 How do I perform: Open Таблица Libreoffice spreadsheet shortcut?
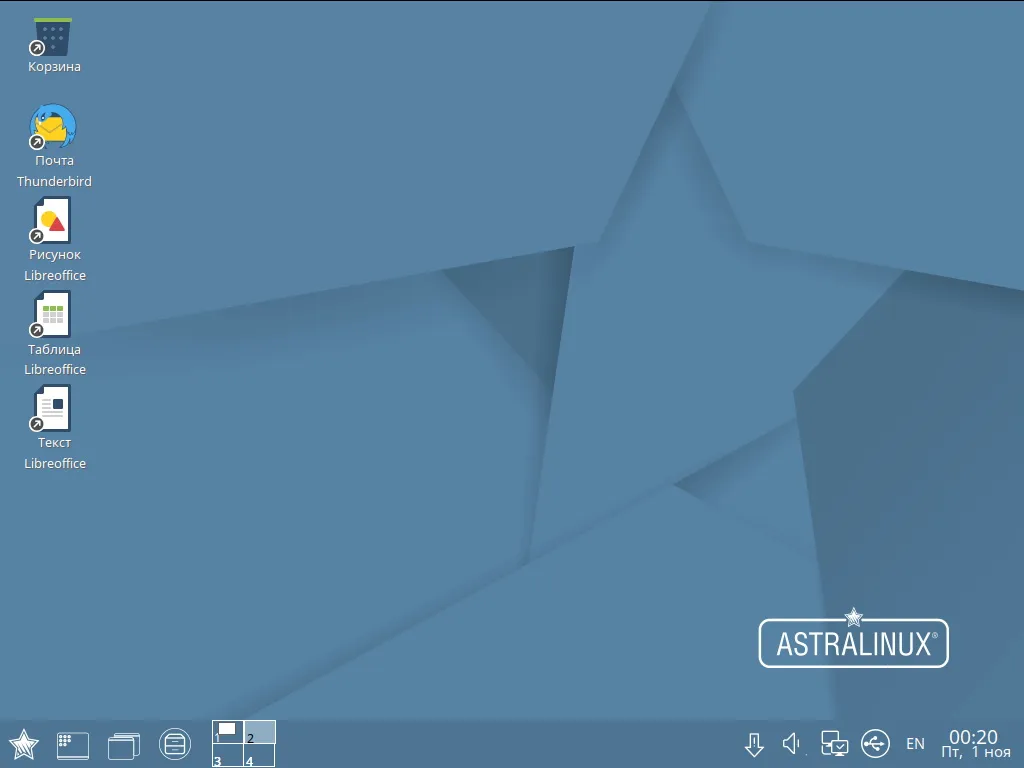(52, 314)
